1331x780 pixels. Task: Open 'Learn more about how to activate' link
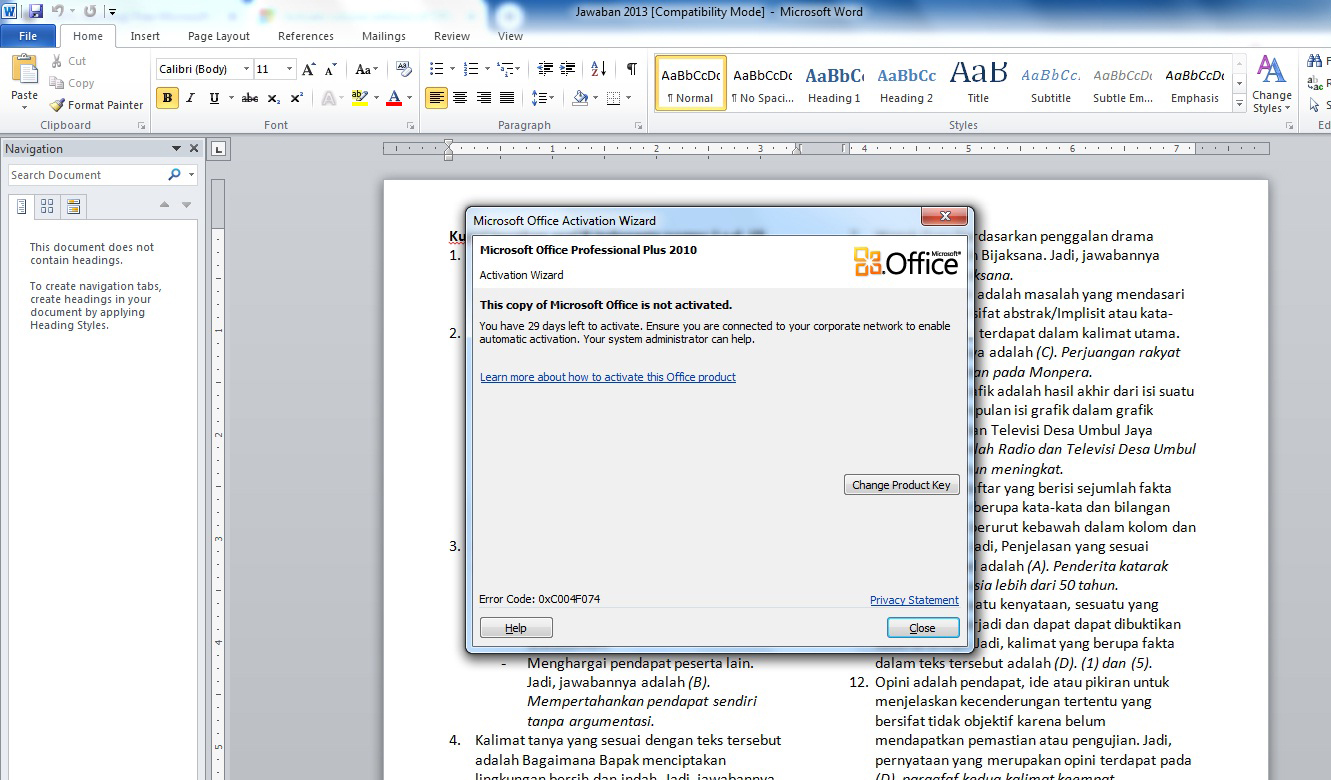(608, 377)
